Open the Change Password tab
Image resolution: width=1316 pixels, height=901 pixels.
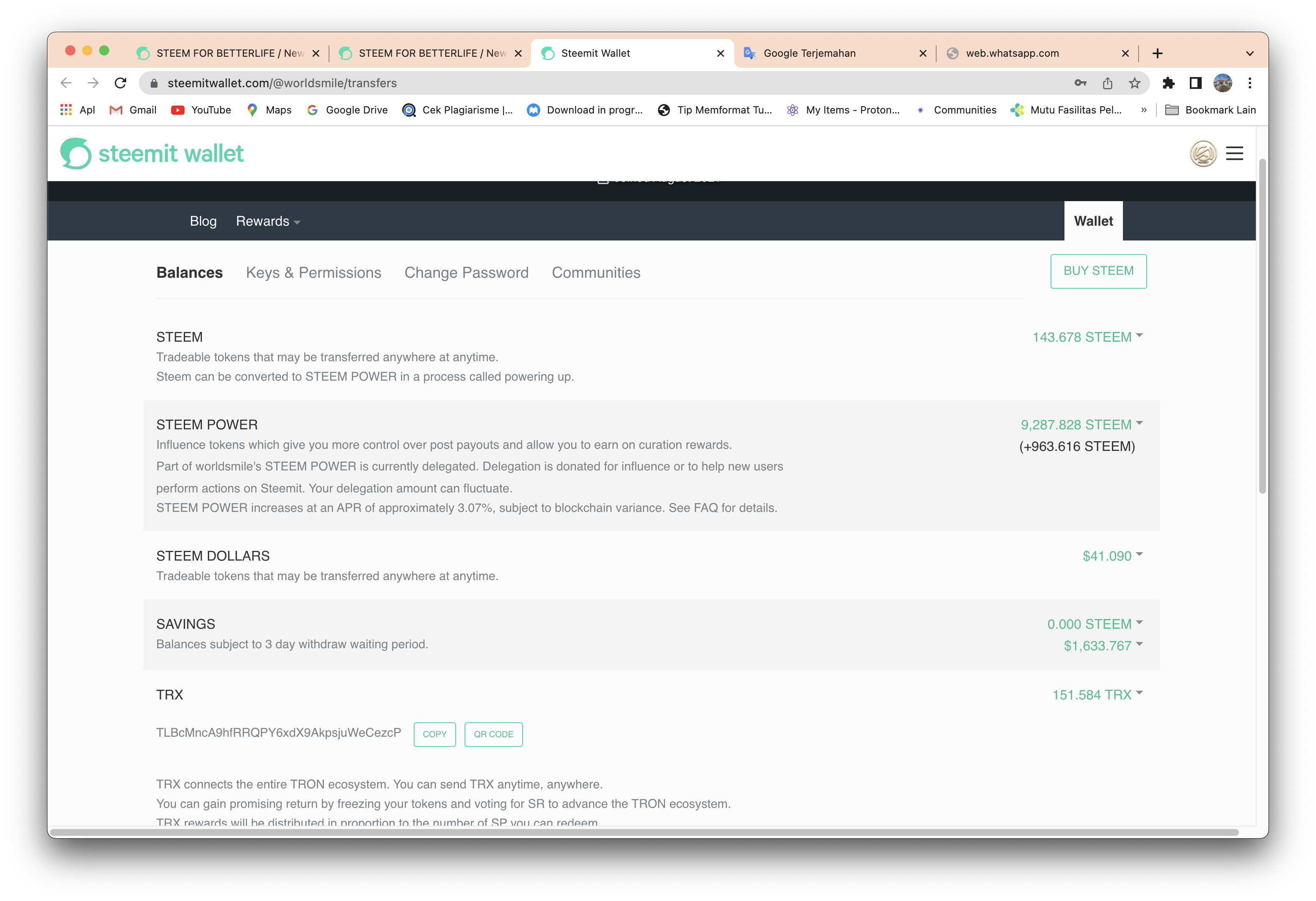tap(467, 272)
